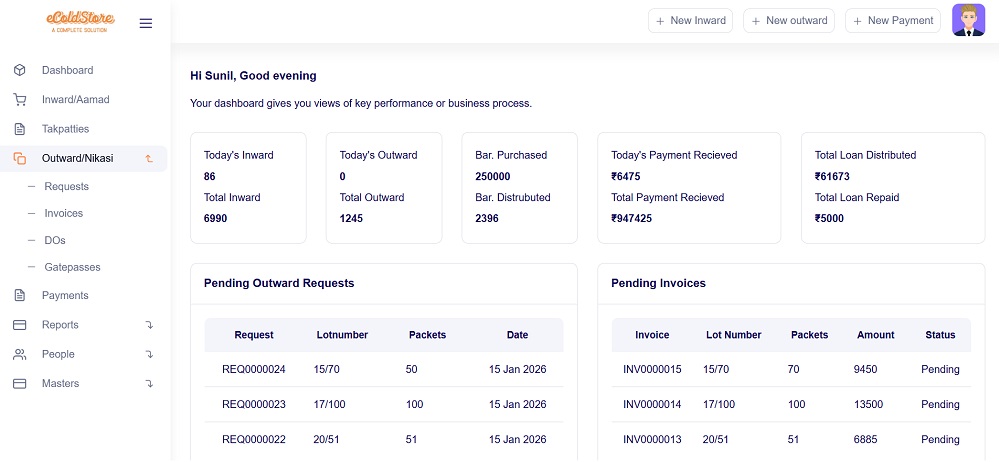Click the Payments document icon
The height and width of the screenshot is (462, 1000).
click(x=19, y=295)
